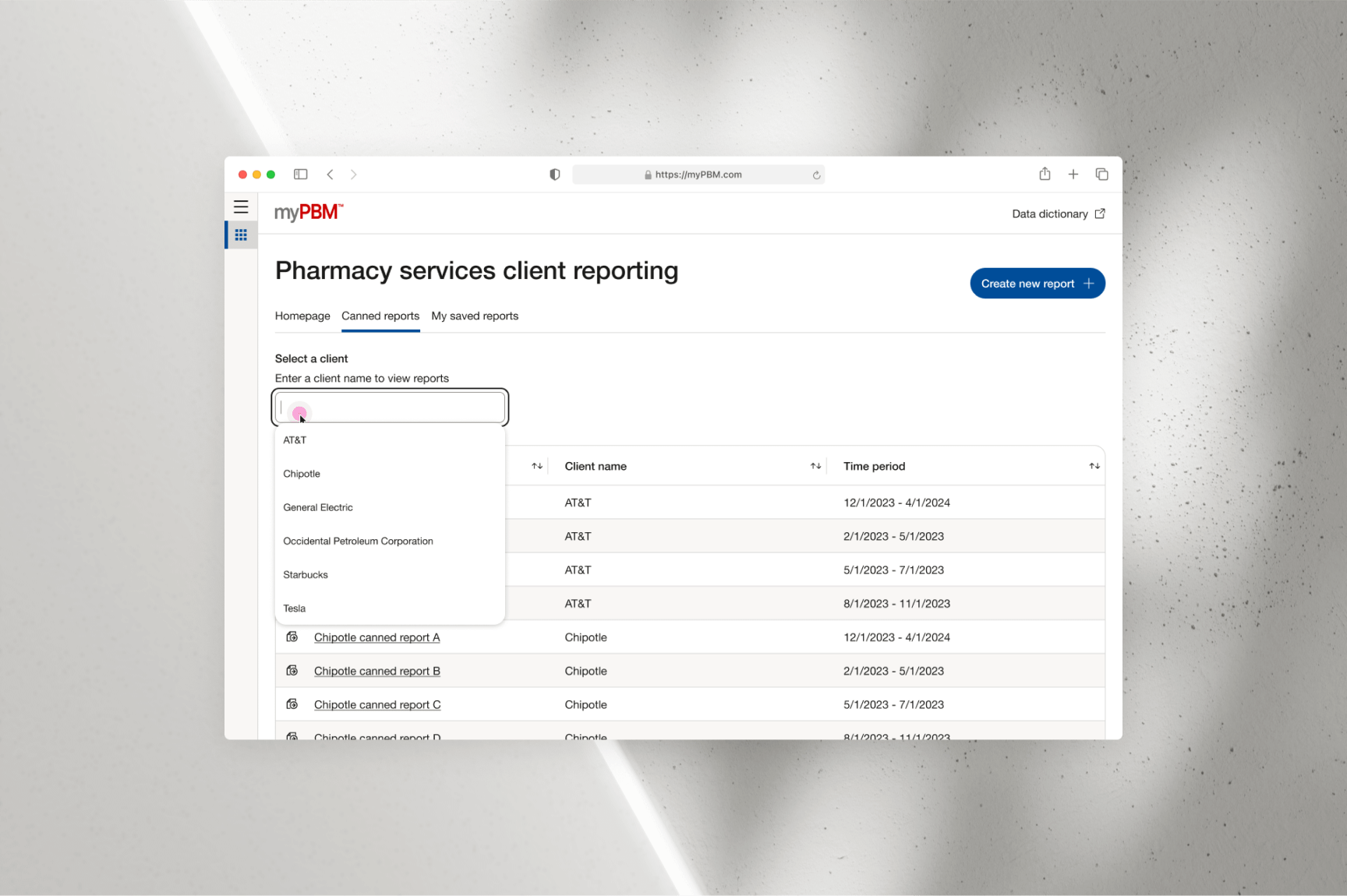Screen dimensions: 1347x896
Task: Open Chipotle canned report B link
Action: pos(377,671)
